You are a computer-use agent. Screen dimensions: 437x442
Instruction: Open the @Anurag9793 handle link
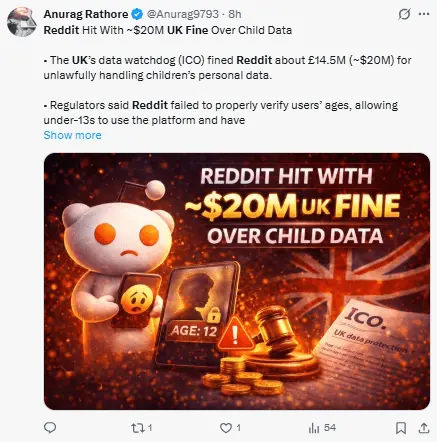183,14
